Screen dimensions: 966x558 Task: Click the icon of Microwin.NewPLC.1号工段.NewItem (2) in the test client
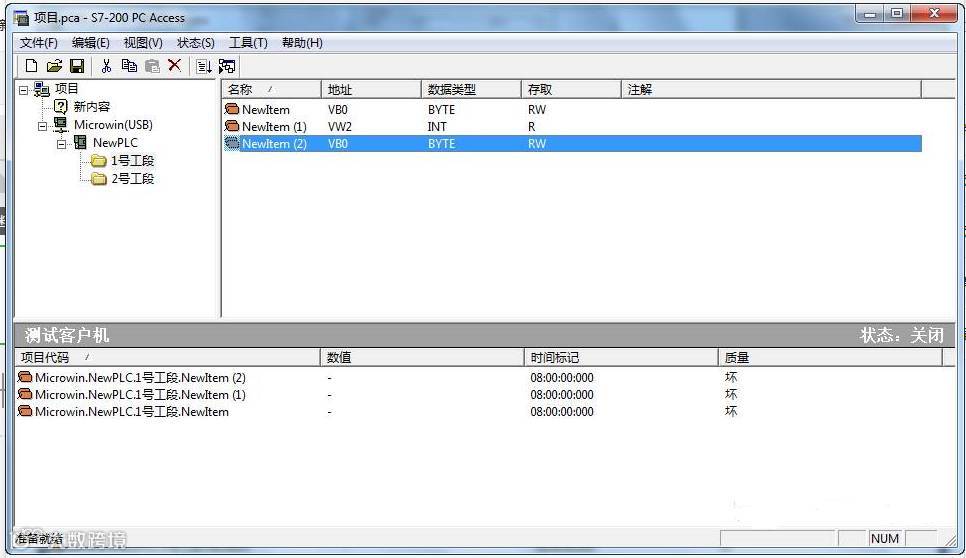pyautogui.click(x=25, y=377)
